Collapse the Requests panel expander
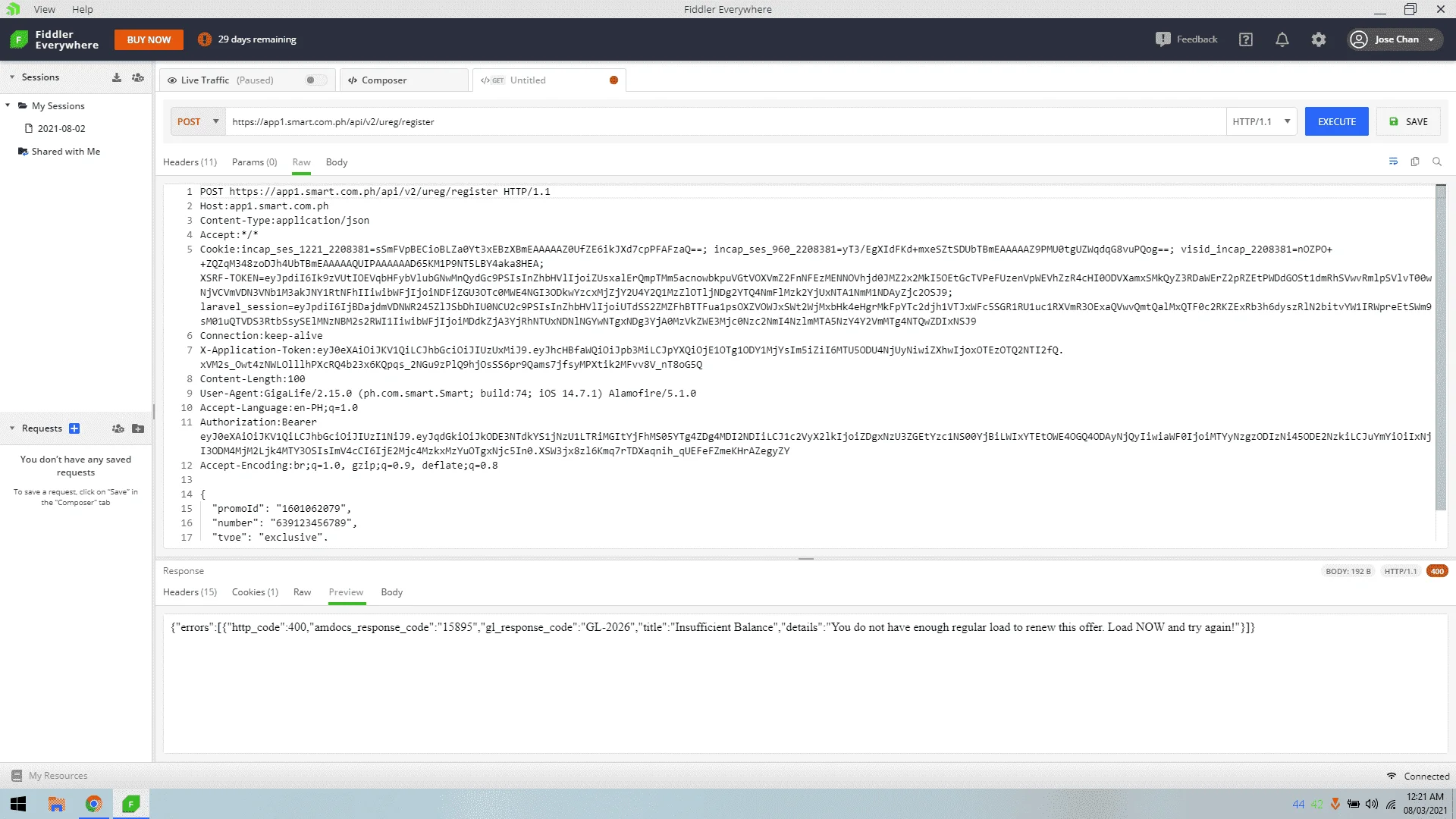The width and height of the screenshot is (1456, 819). tap(12, 428)
